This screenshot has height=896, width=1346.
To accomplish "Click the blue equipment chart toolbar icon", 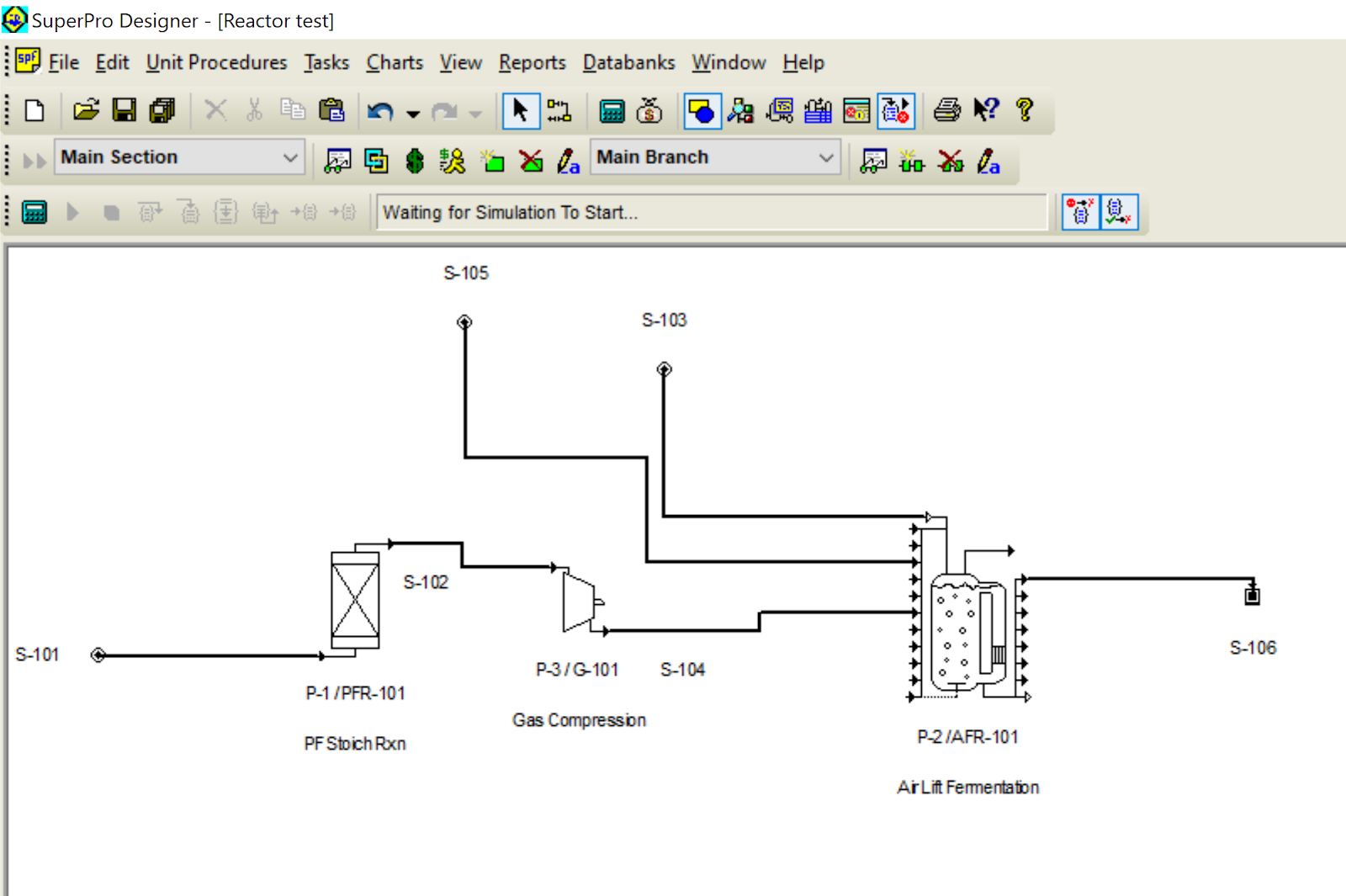I will pyautogui.click(x=818, y=110).
